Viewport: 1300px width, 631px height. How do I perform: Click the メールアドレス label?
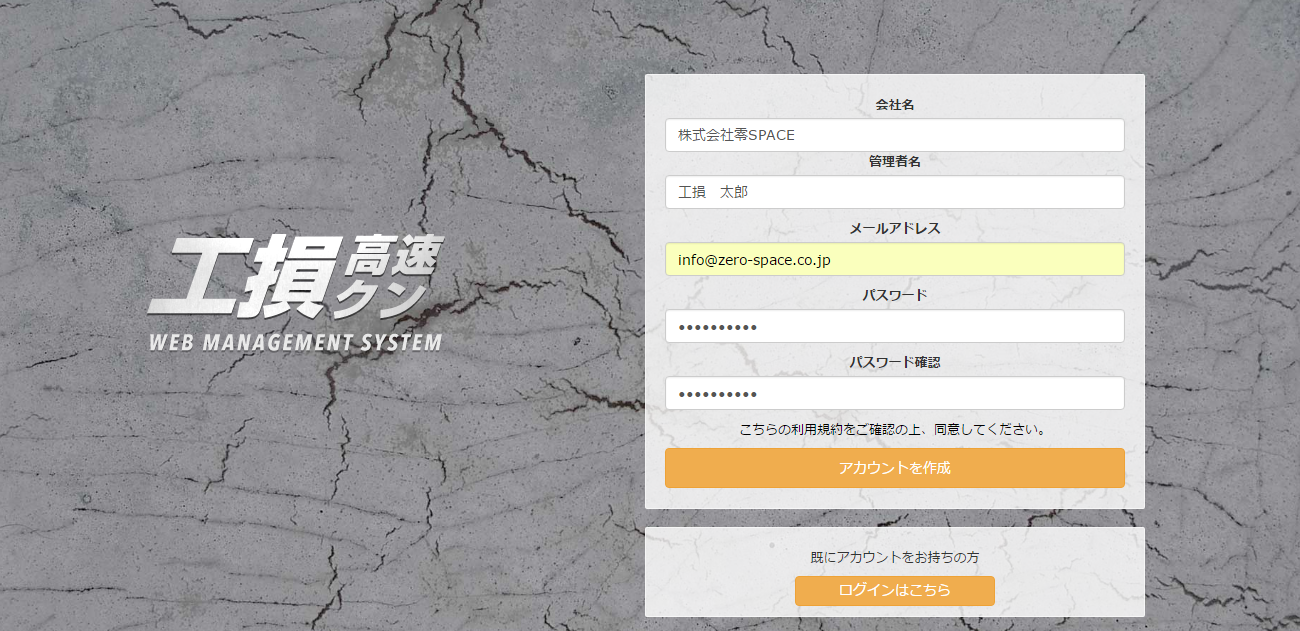tap(895, 228)
